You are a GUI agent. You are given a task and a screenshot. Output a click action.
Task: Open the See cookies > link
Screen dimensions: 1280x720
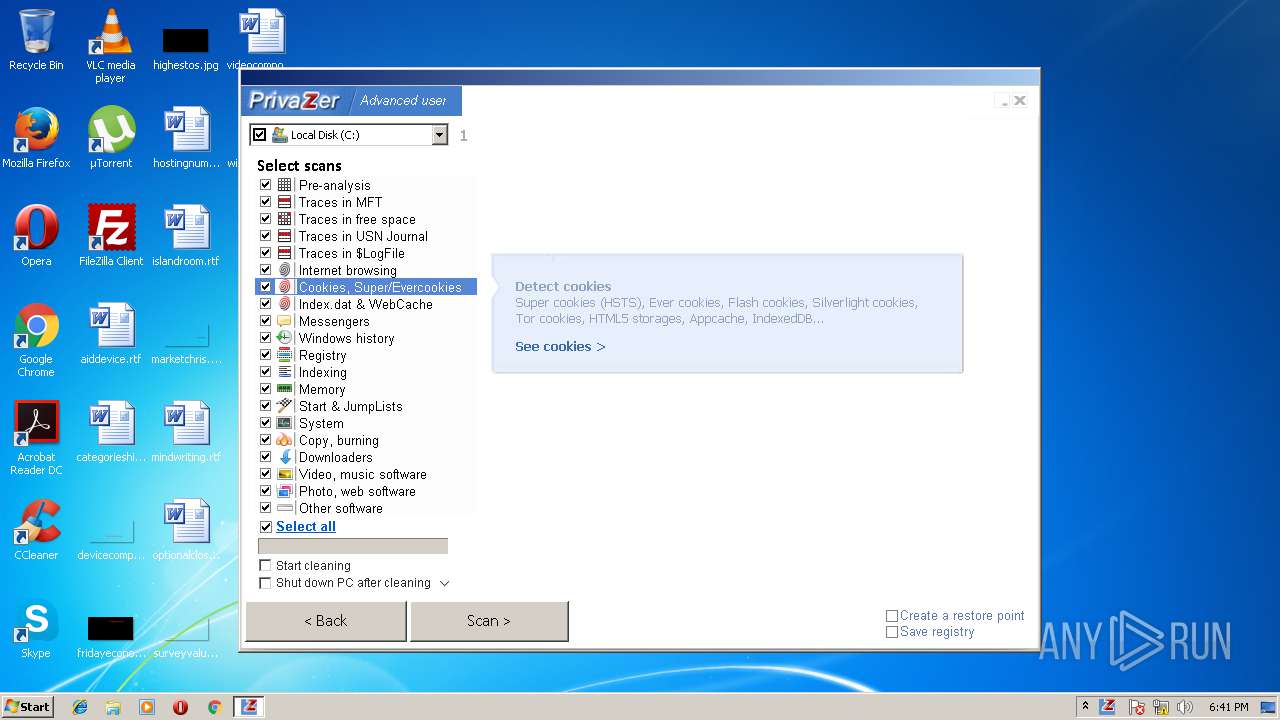point(560,347)
